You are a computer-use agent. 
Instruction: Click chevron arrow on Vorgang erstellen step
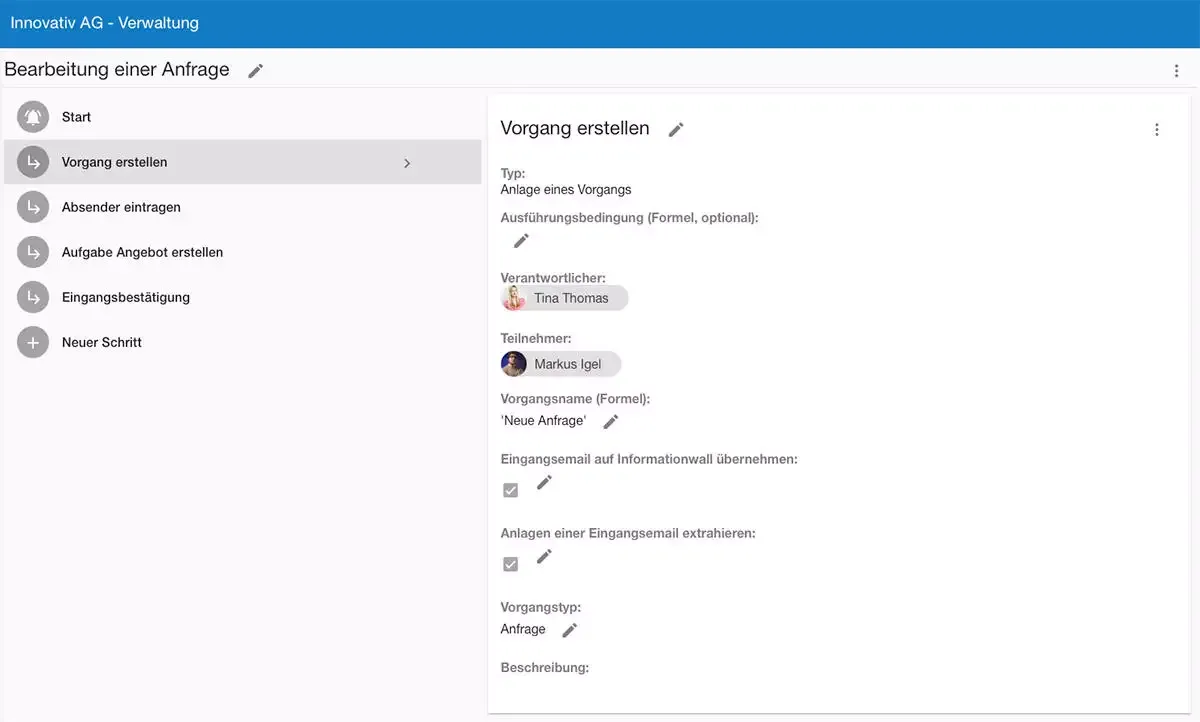tap(407, 163)
